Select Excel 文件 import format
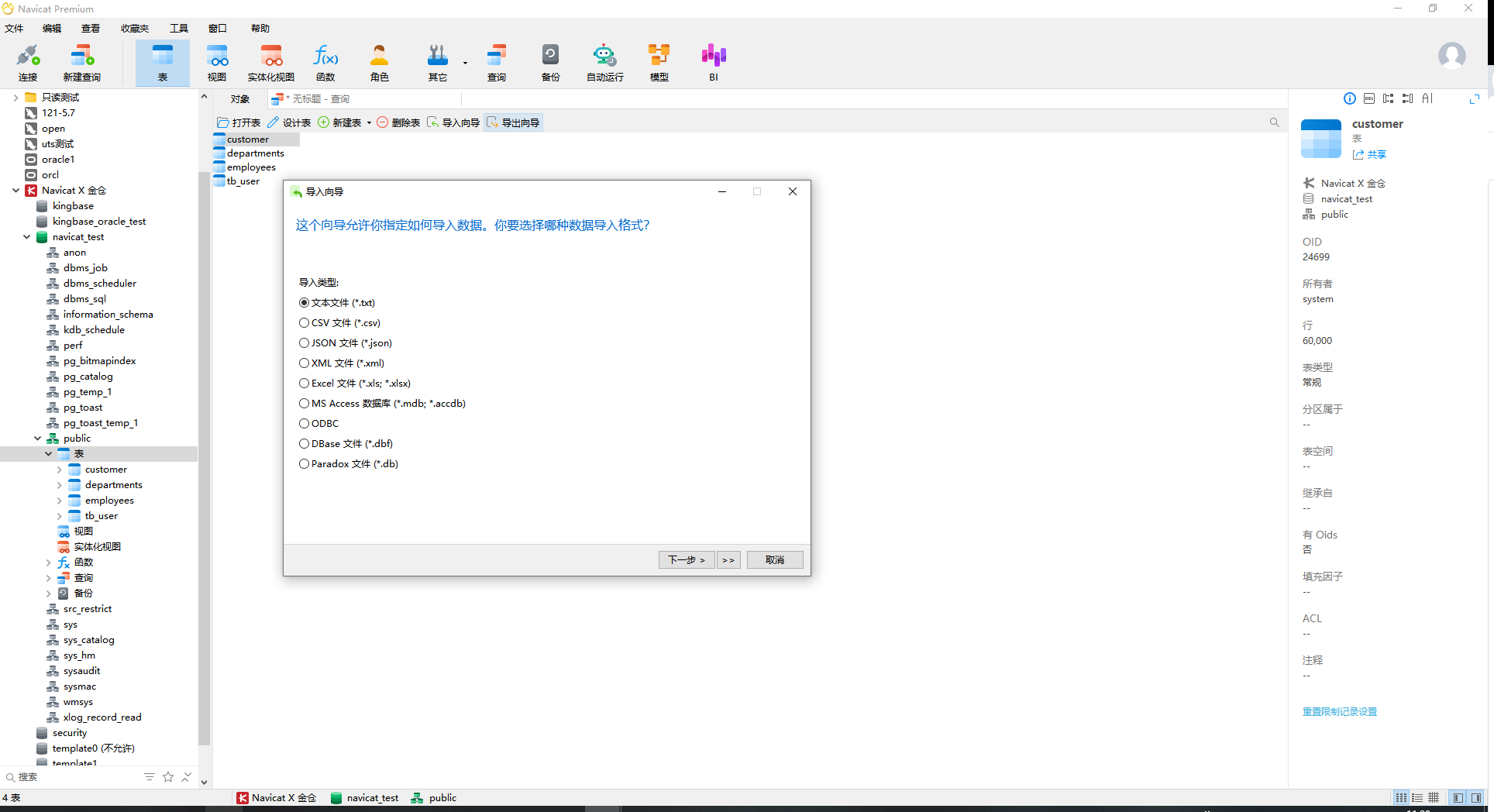Viewport: 1494px width, 812px height. pyautogui.click(x=355, y=384)
